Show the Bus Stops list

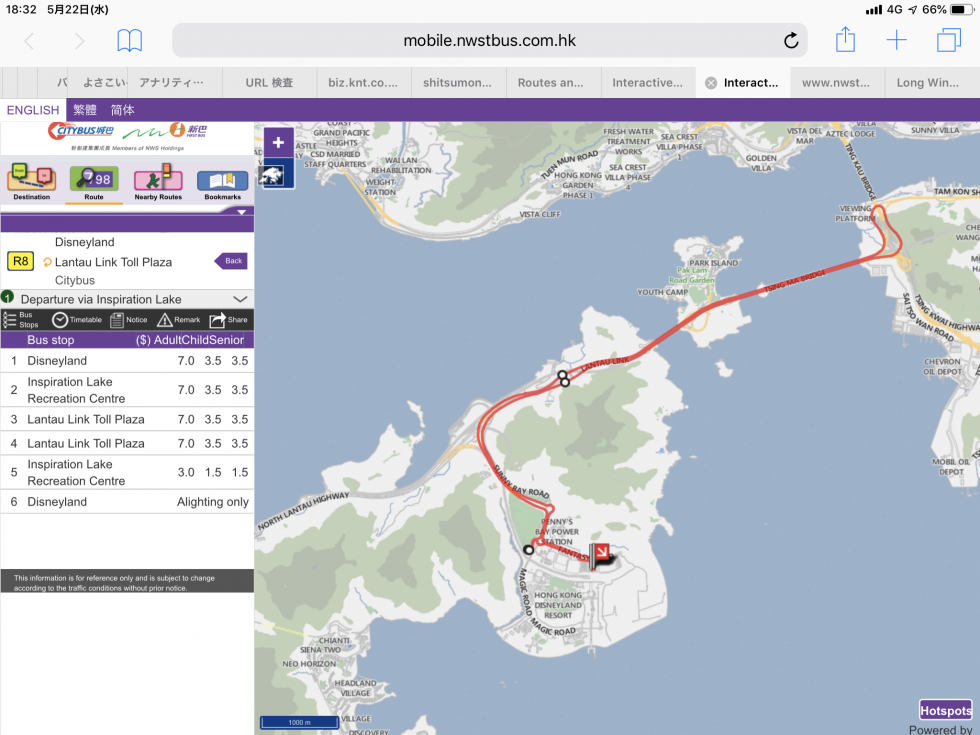point(21,319)
